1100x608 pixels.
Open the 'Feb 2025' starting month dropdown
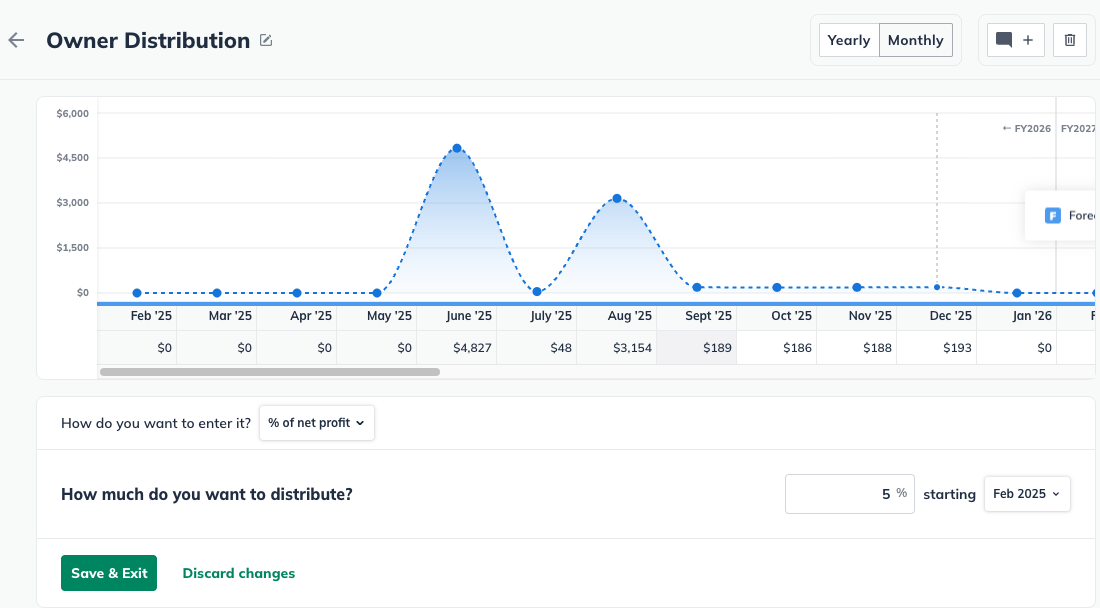tap(1026, 494)
